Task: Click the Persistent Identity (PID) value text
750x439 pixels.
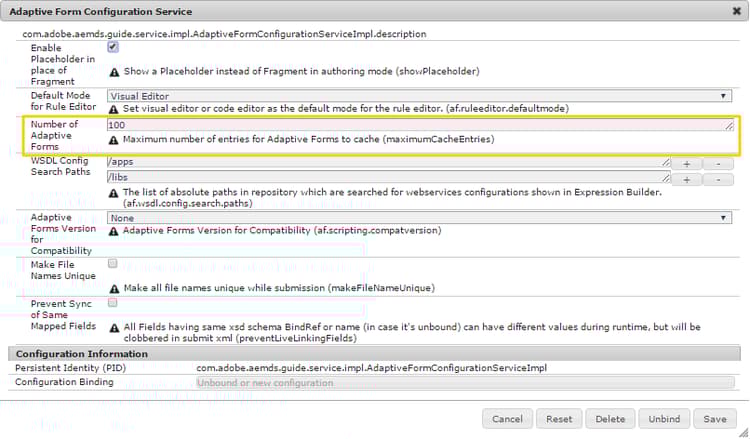Action: (x=372, y=368)
